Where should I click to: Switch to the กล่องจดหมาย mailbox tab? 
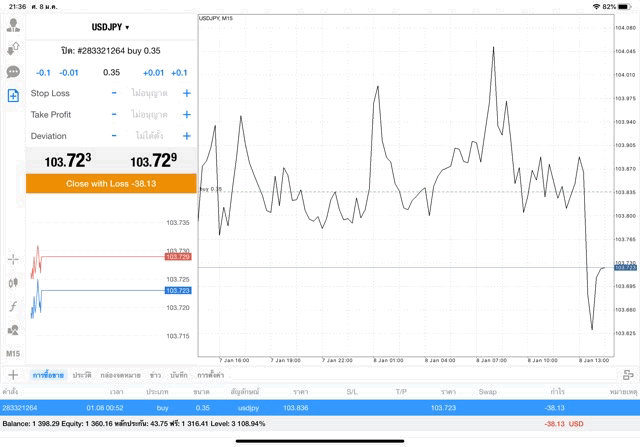(x=120, y=375)
